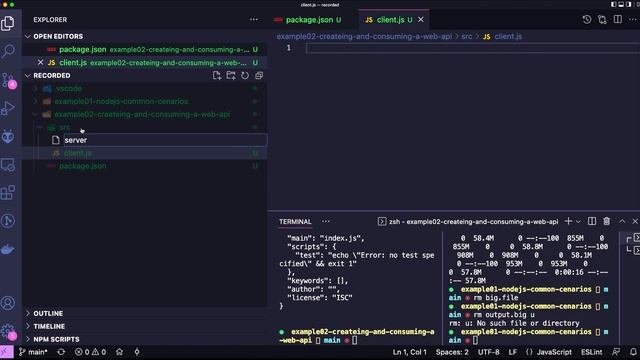Open the Manage settings gear
The image size is (640, 360).
click(x=8, y=331)
